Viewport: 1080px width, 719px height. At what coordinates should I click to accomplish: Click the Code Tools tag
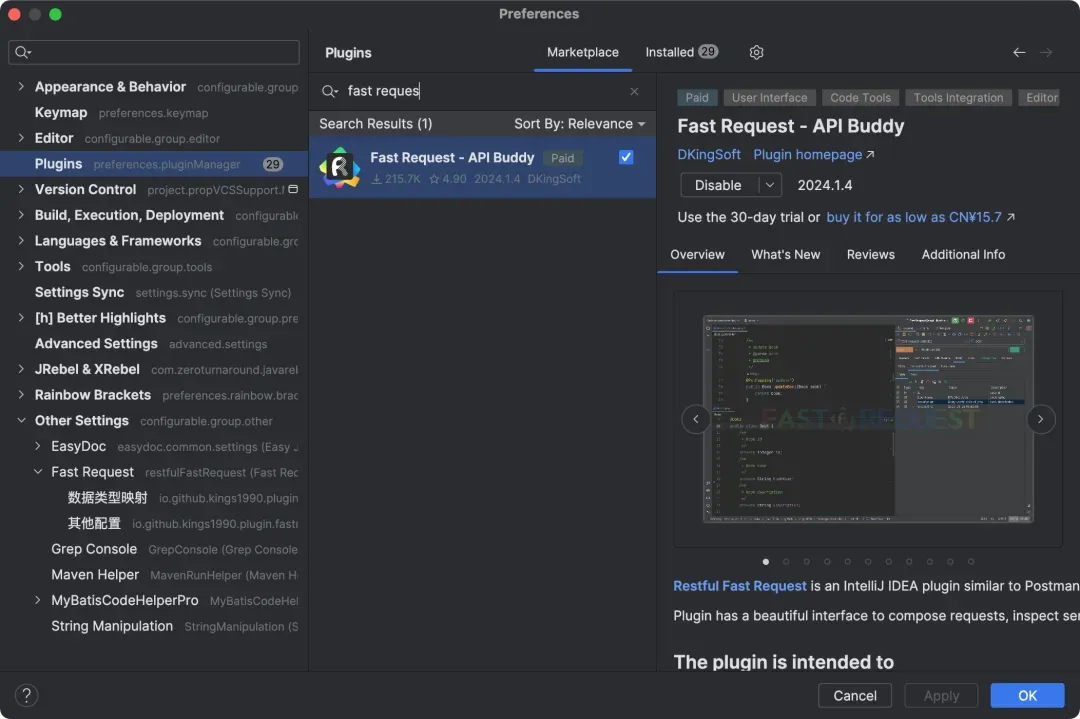[860, 98]
